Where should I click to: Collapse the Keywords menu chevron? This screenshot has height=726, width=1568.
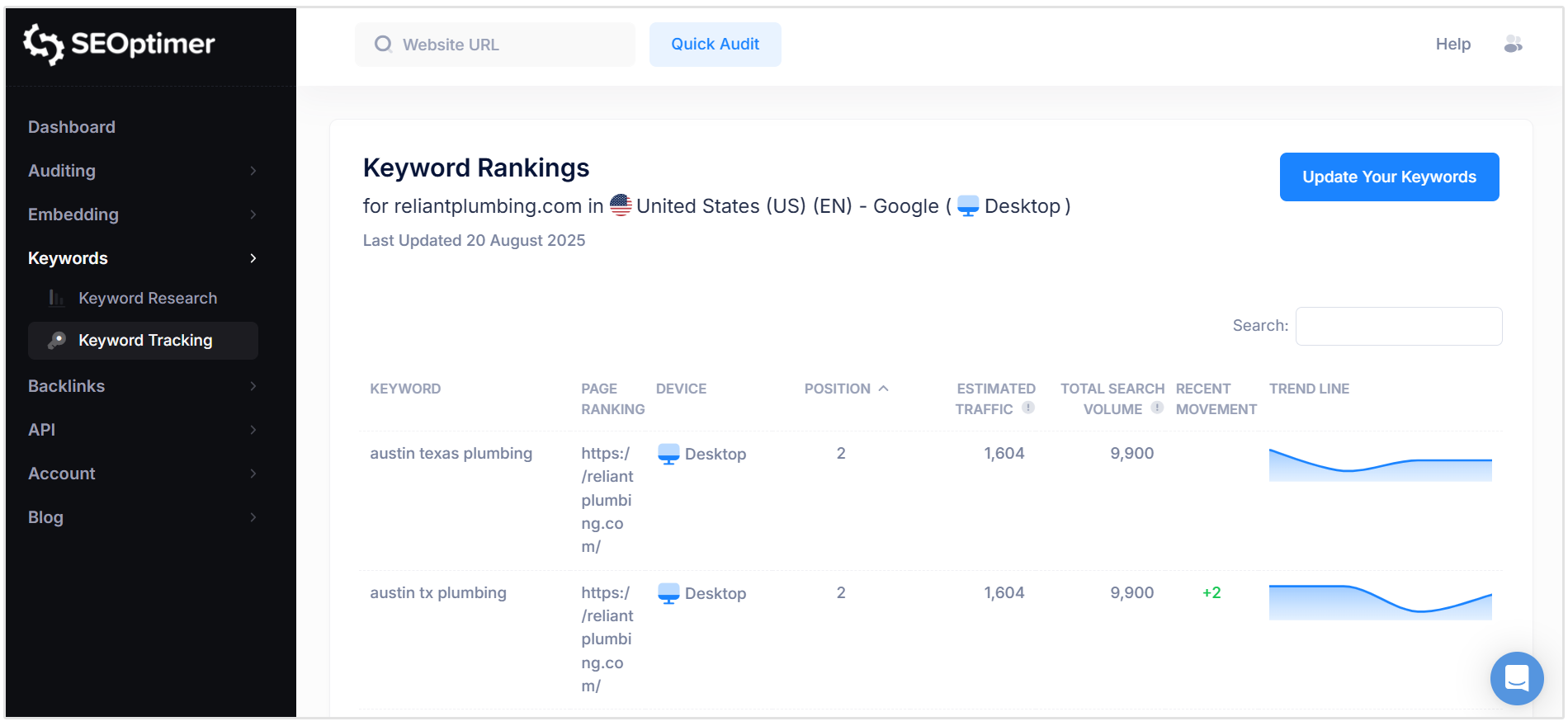point(253,258)
